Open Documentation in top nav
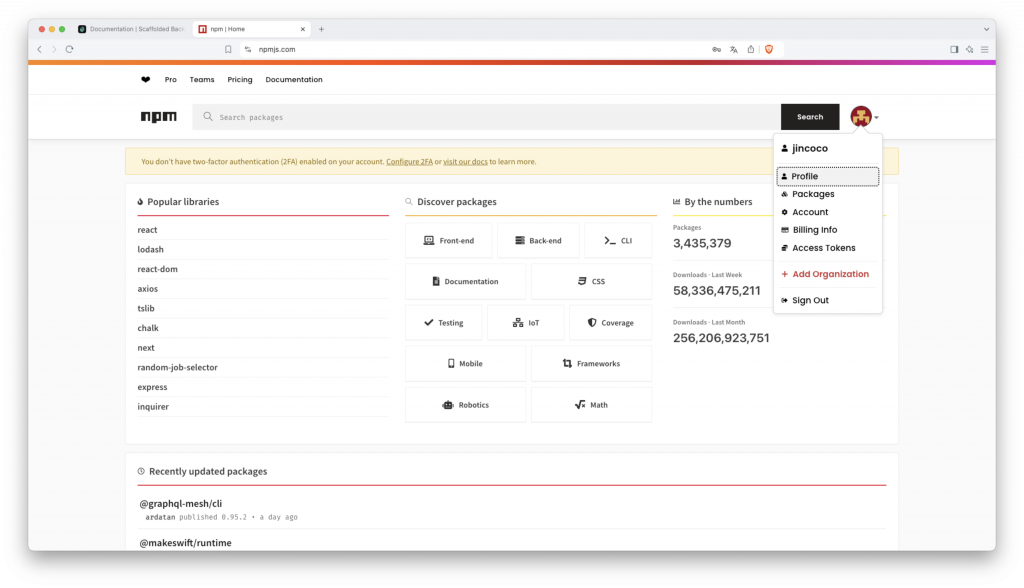This screenshot has height=588, width=1024. 294,80
